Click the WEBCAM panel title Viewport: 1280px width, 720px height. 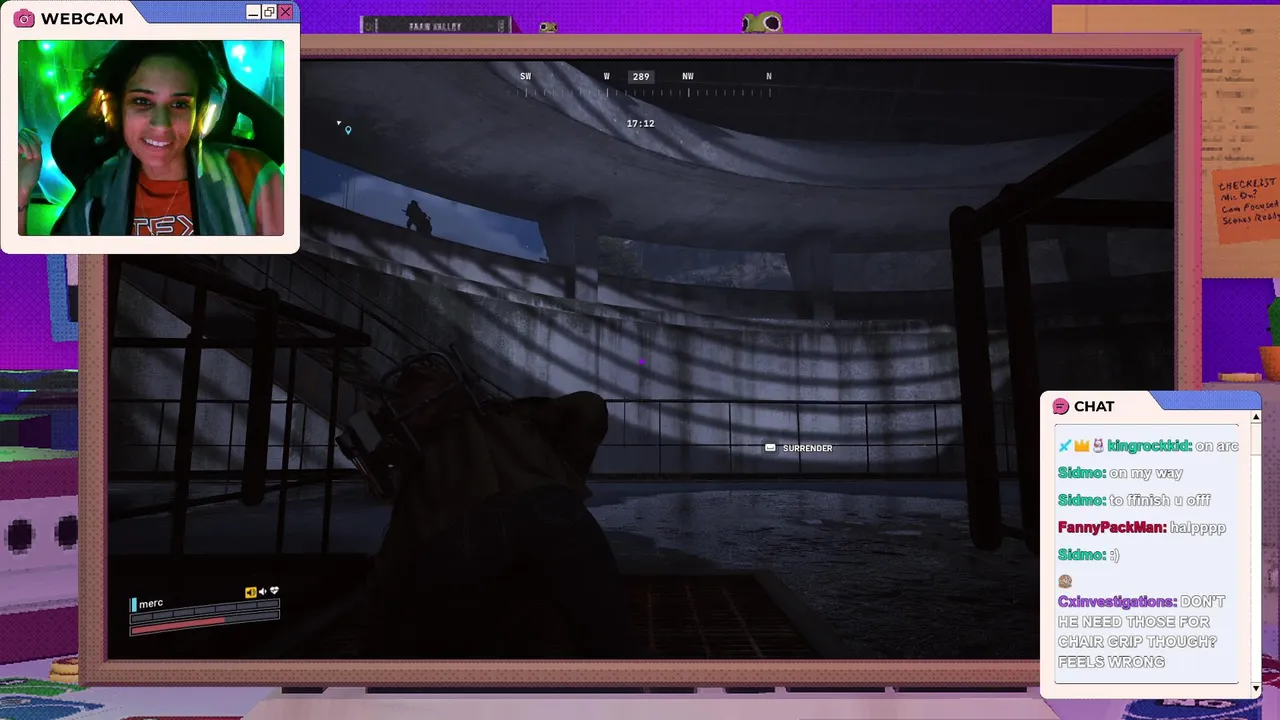click(82, 18)
